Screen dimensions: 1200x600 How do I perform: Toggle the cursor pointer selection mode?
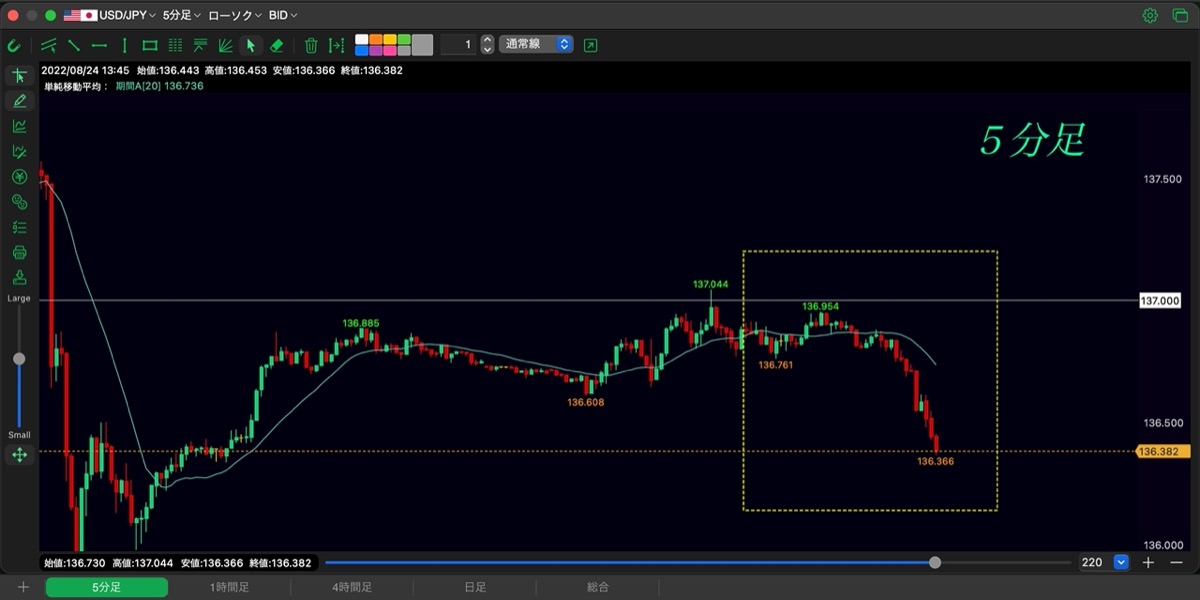point(251,45)
